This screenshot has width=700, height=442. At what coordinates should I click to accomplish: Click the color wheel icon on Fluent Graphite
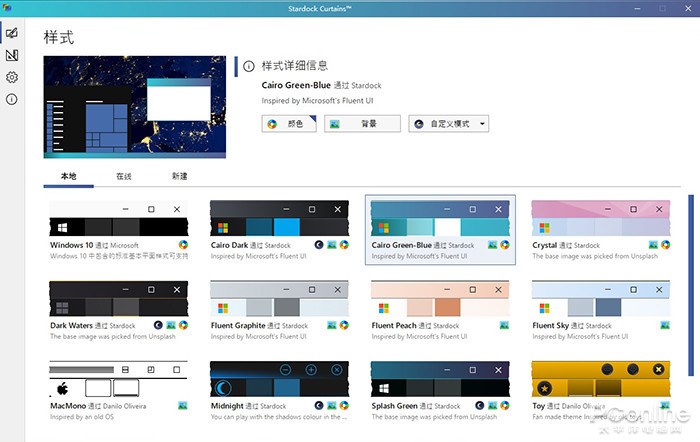click(x=344, y=325)
